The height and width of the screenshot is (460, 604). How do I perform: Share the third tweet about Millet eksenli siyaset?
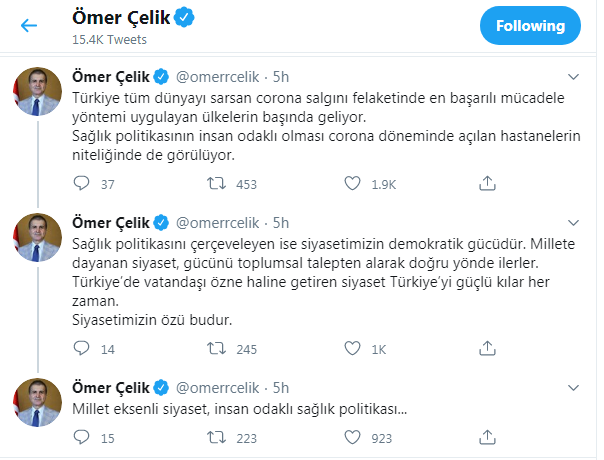pyautogui.click(x=486, y=437)
